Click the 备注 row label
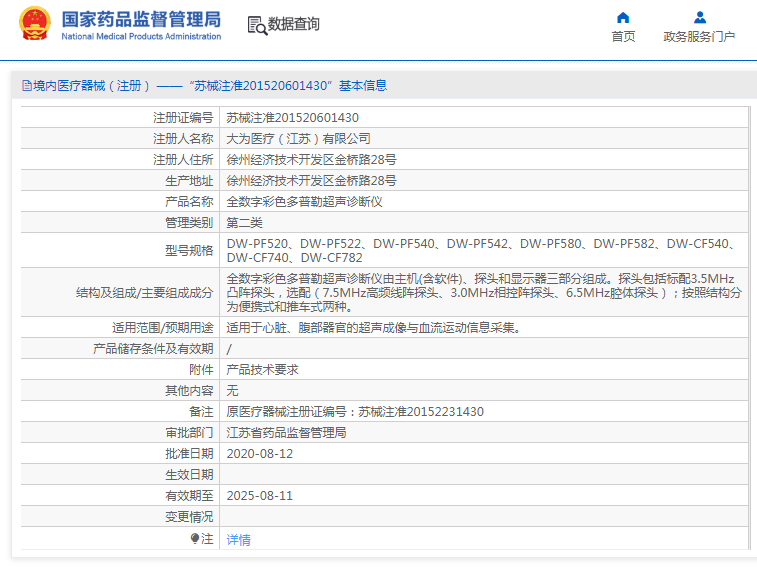This screenshot has height=568, width=757. pos(201,412)
